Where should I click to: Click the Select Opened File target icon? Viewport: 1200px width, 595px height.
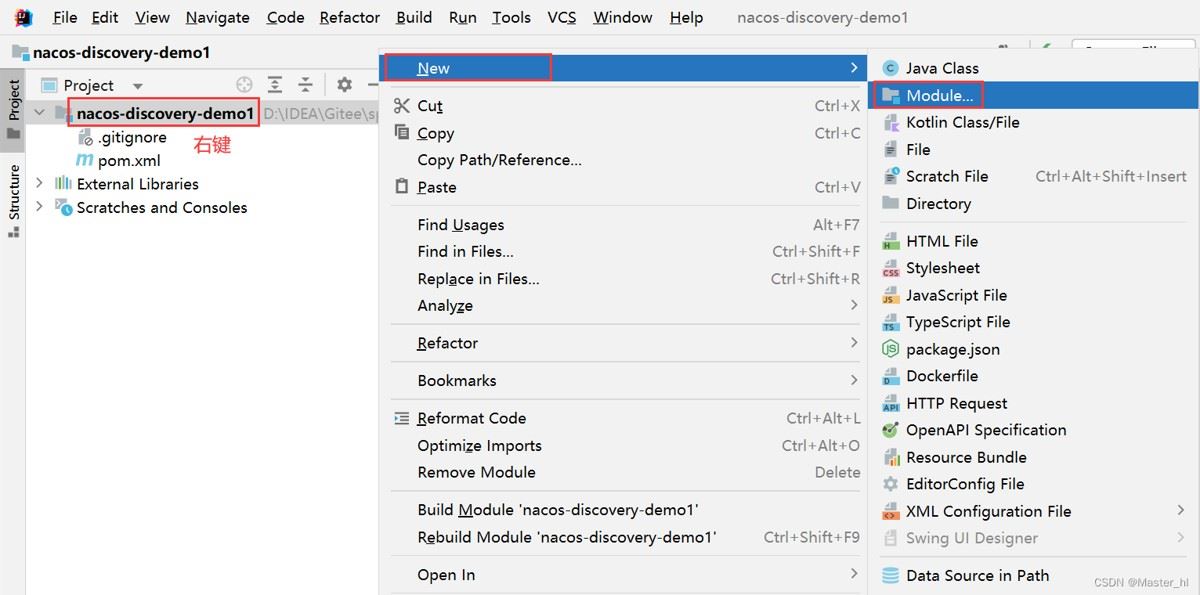coord(244,85)
